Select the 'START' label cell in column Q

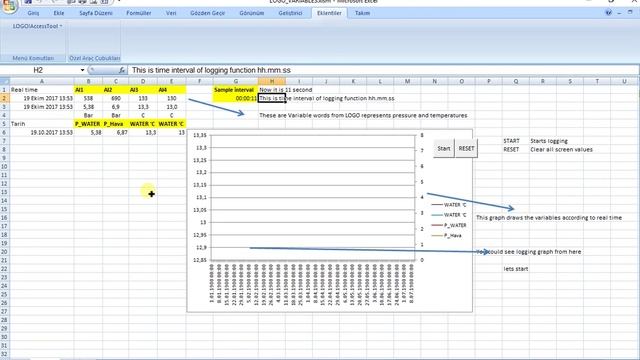point(516,141)
